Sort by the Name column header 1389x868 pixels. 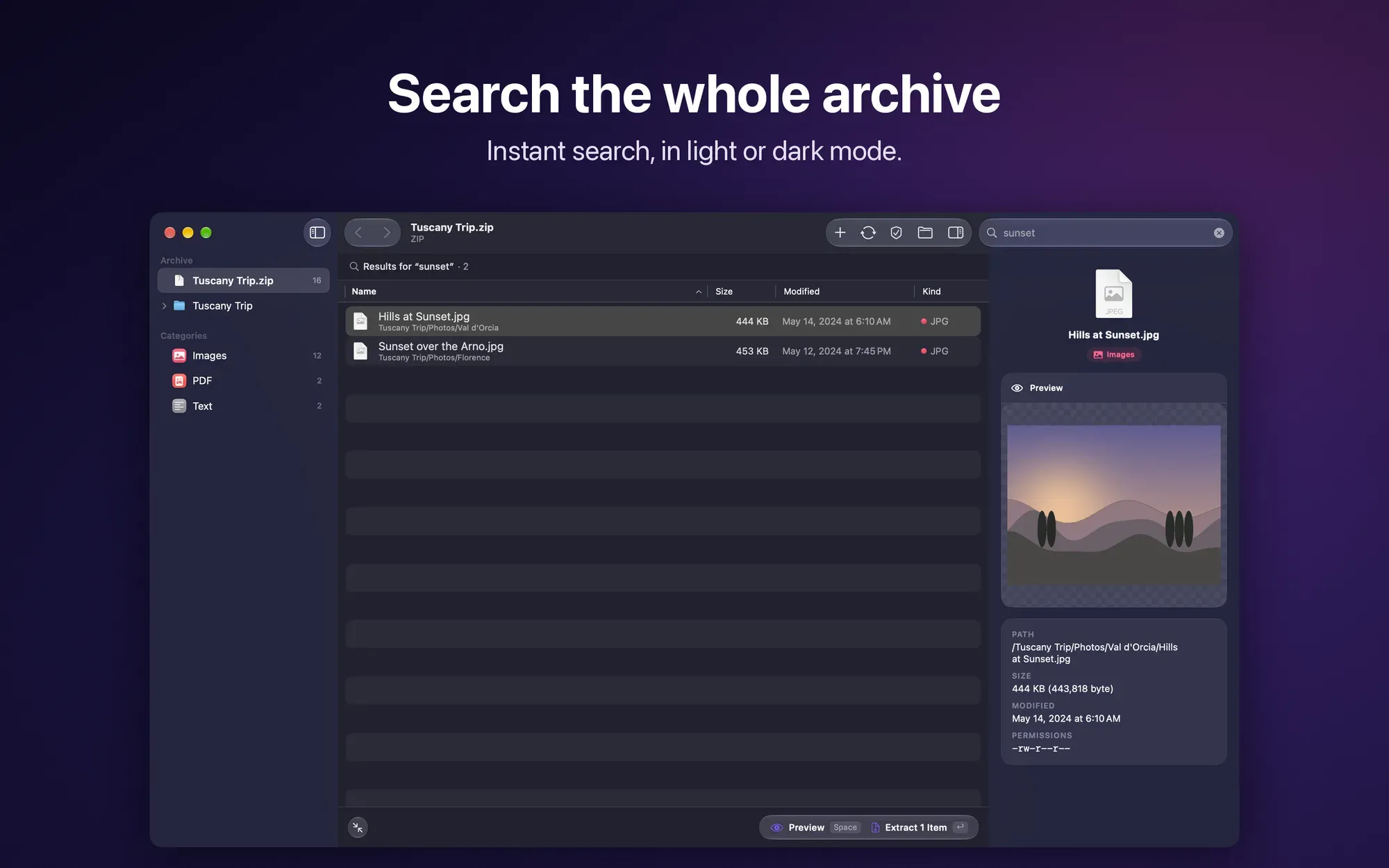point(526,292)
